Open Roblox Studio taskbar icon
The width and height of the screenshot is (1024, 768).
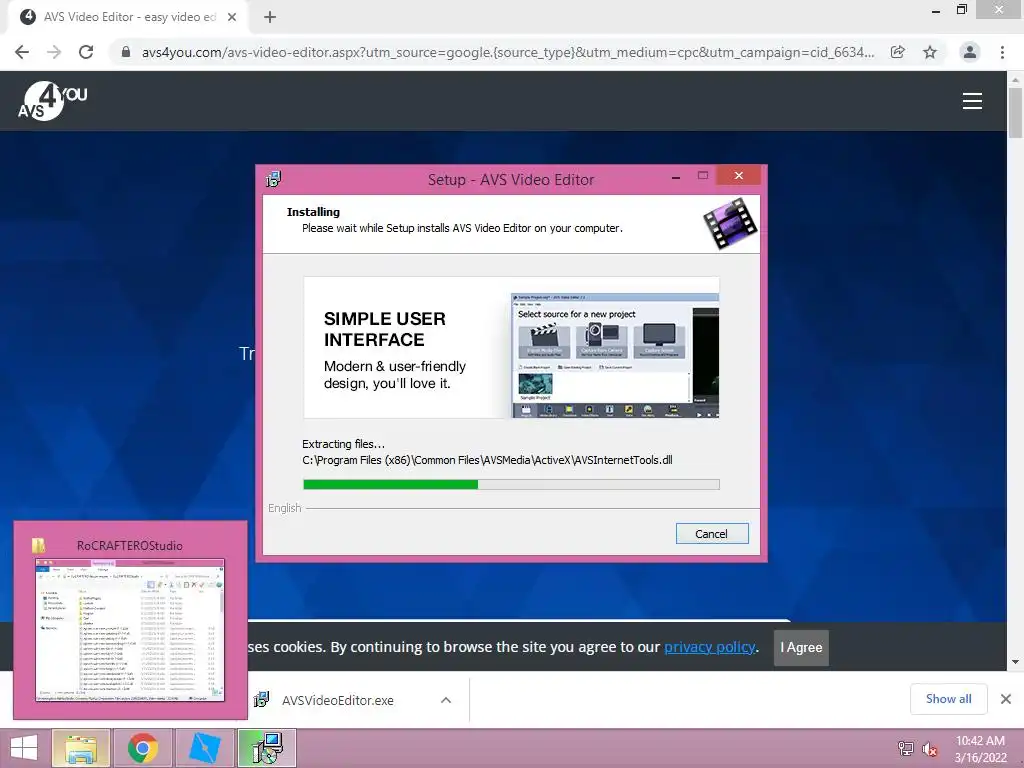click(204, 748)
